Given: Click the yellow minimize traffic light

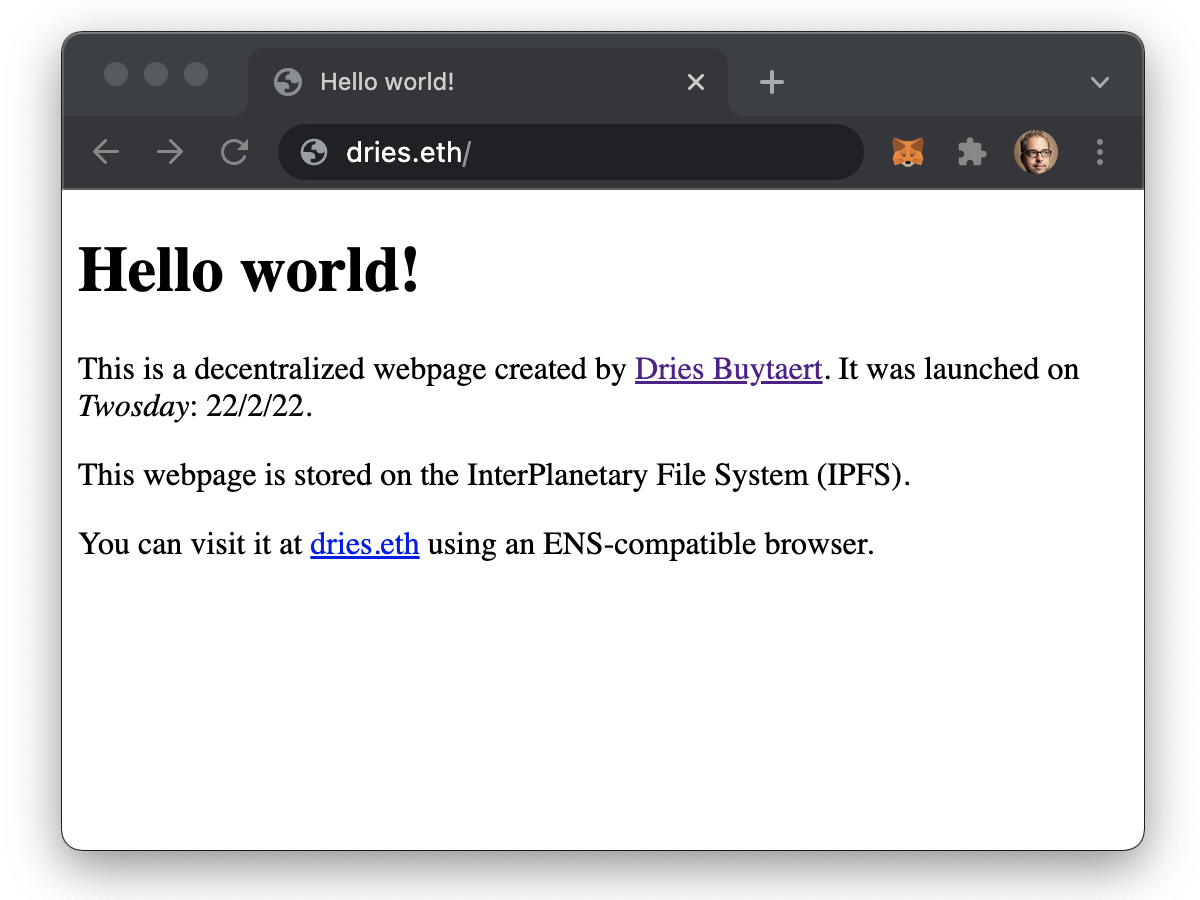Looking at the screenshot, I should click(x=156, y=73).
